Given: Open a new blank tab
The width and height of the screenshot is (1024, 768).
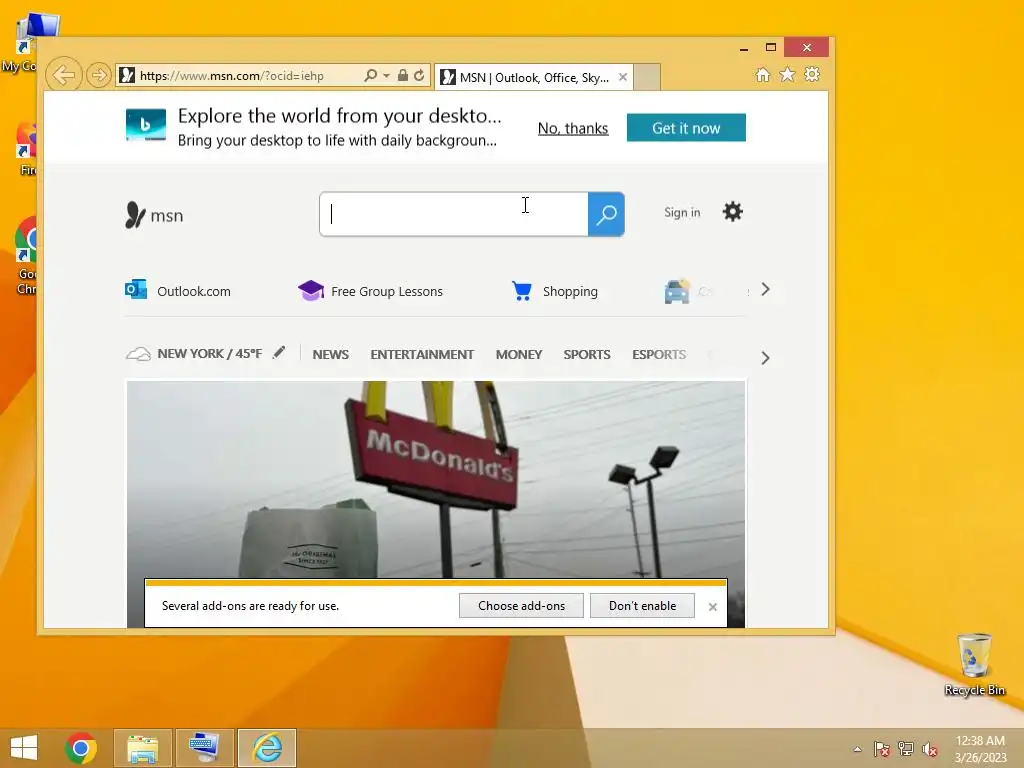Looking at the screenshot, I should tap(647, 78).
